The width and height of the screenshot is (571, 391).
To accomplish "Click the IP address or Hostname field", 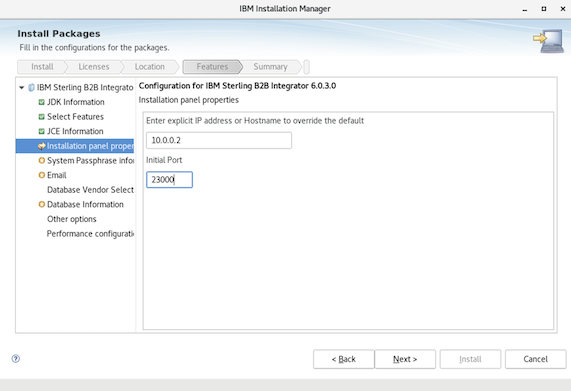I will pos(219,141).
